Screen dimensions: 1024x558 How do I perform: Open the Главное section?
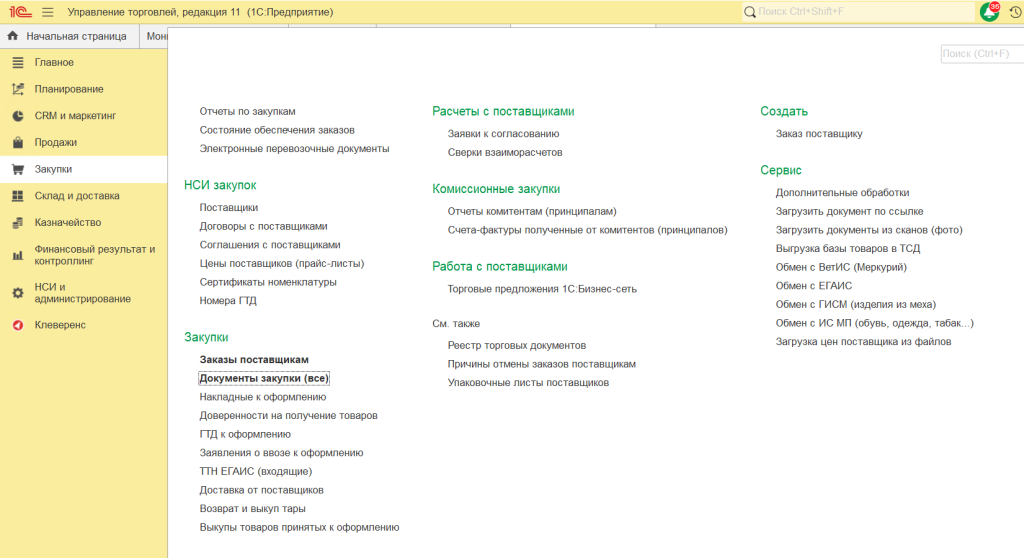coord(84,62)
